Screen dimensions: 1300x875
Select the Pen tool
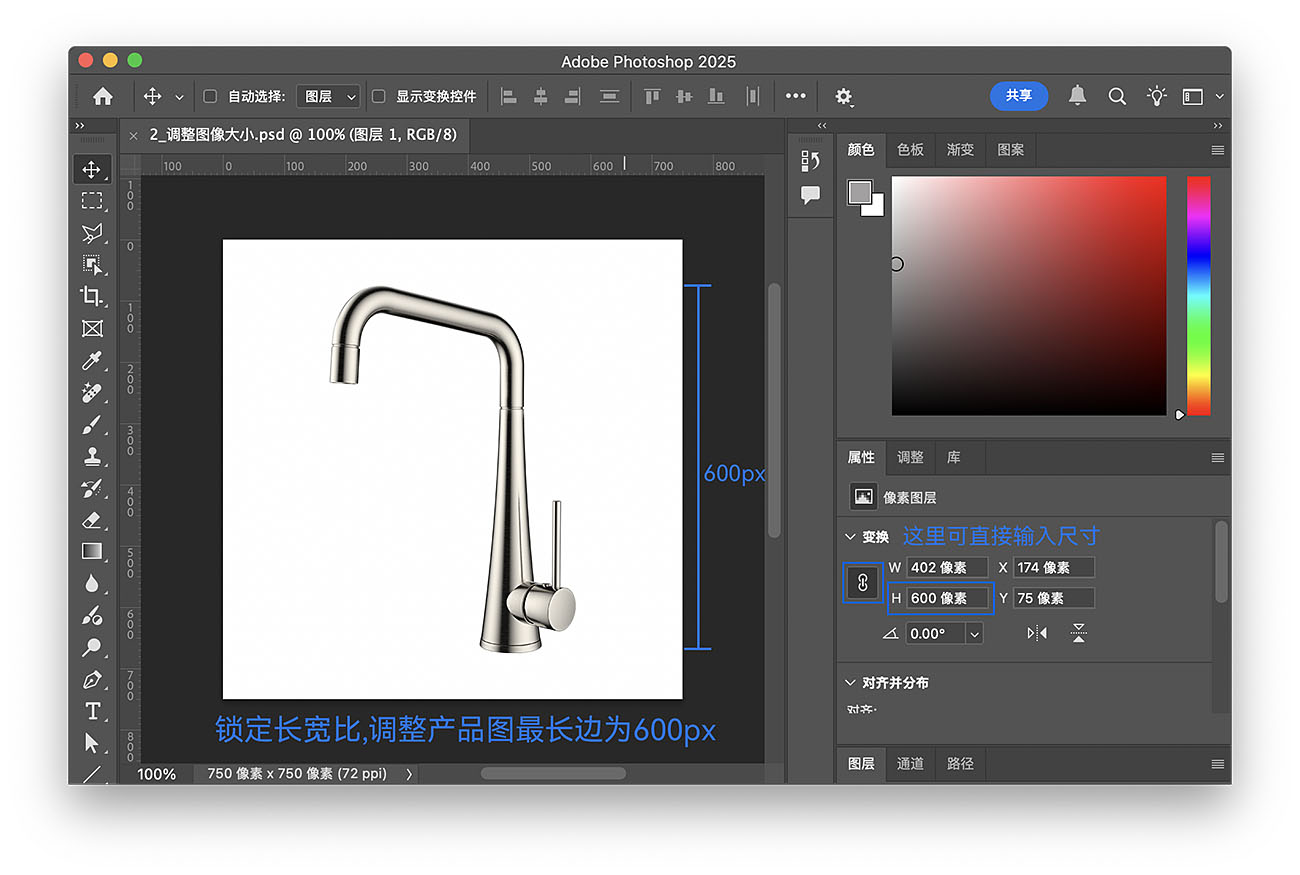tap(92, 680)
